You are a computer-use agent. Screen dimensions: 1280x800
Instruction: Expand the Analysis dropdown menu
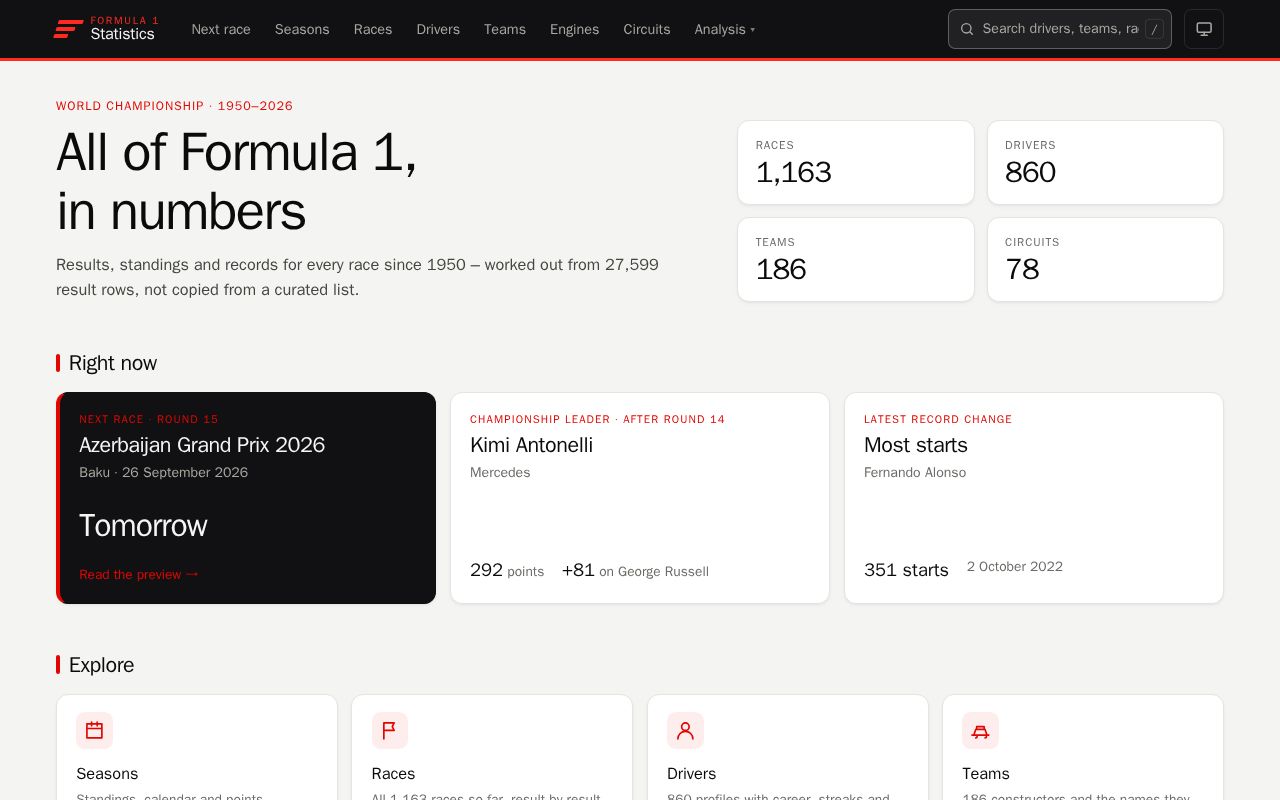(725, 29)
